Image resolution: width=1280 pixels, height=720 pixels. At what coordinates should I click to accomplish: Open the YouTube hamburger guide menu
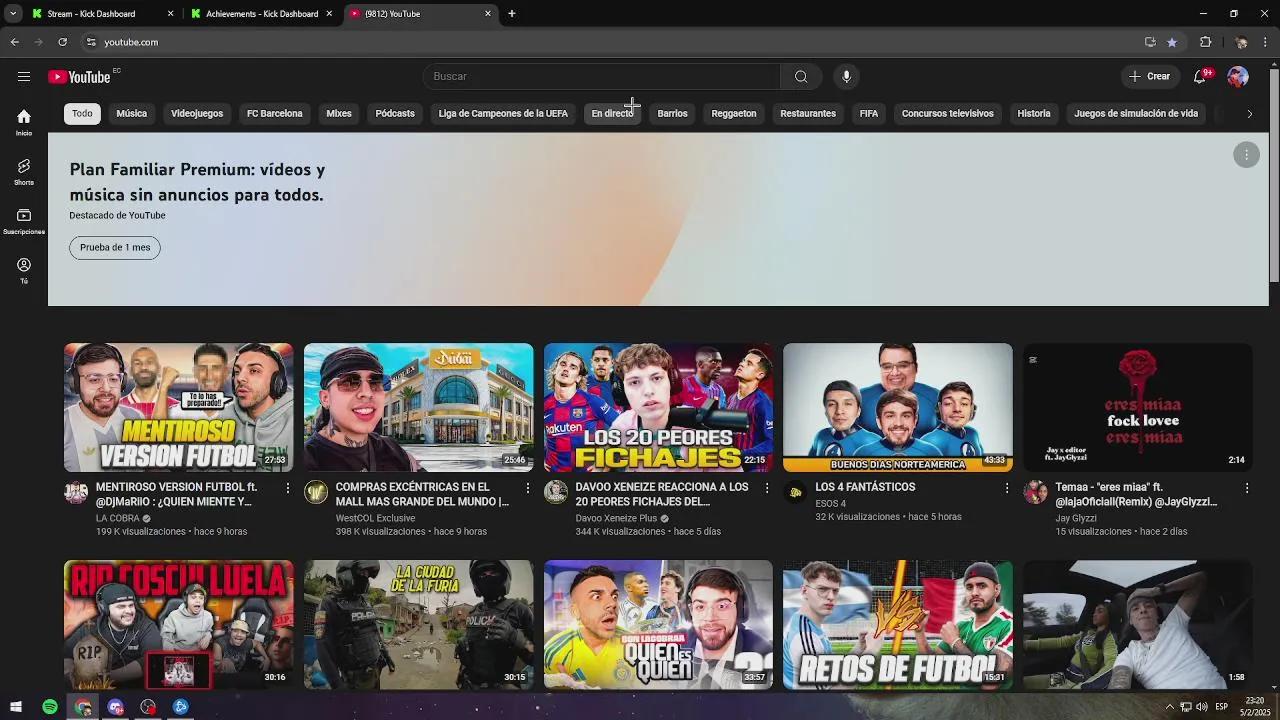coord(24,76)
